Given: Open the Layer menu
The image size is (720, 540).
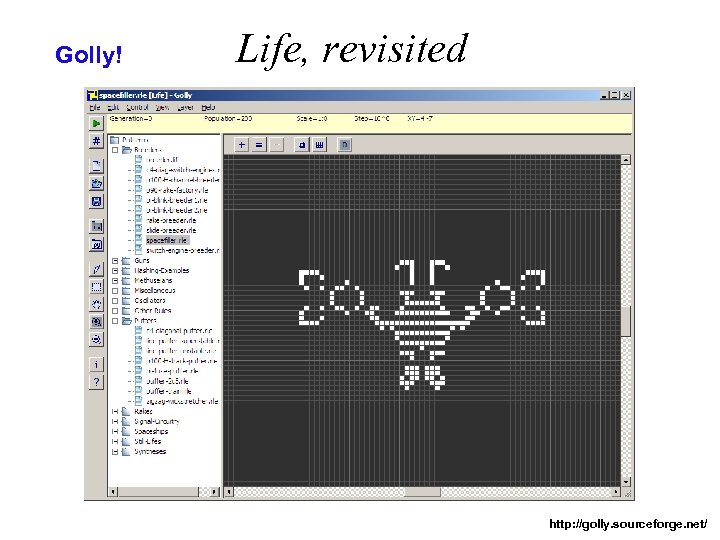Looking at the screenshot, I should coord(185,107).
